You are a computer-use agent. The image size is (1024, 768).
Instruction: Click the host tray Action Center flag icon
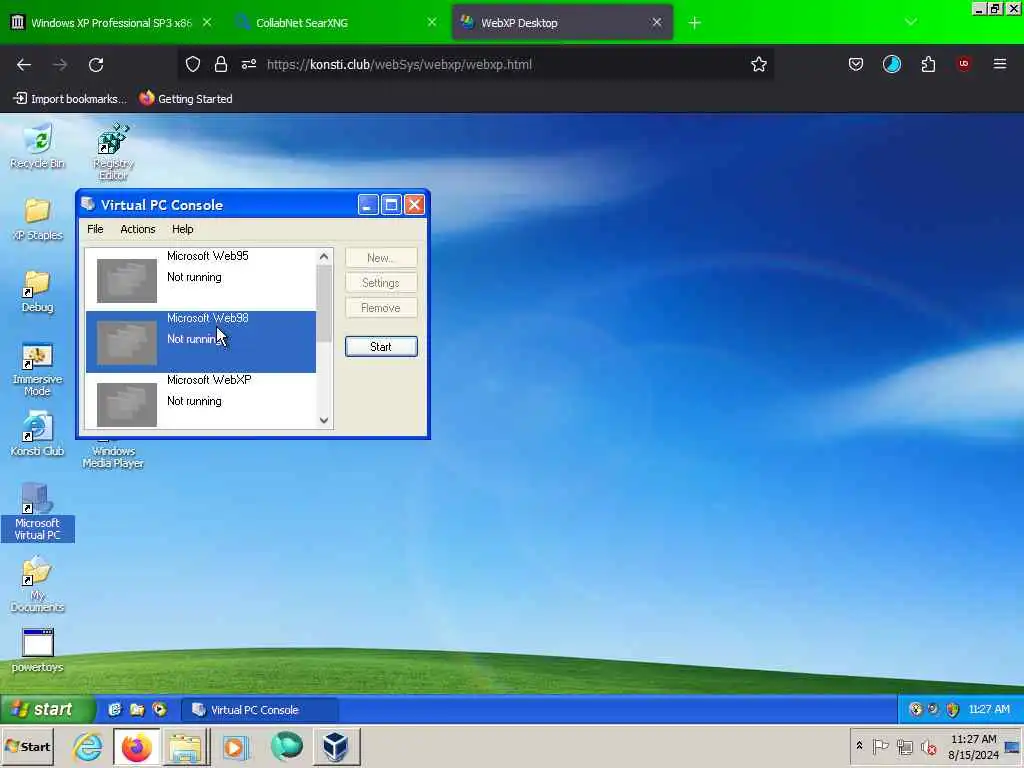pyautogui.click(x=880, y=746)
